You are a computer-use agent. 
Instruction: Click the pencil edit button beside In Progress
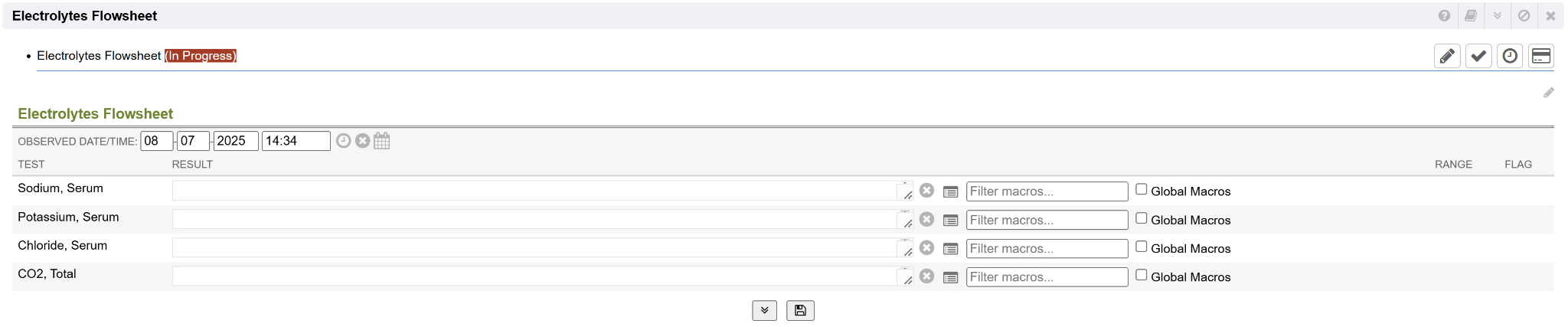point(1447,56)
